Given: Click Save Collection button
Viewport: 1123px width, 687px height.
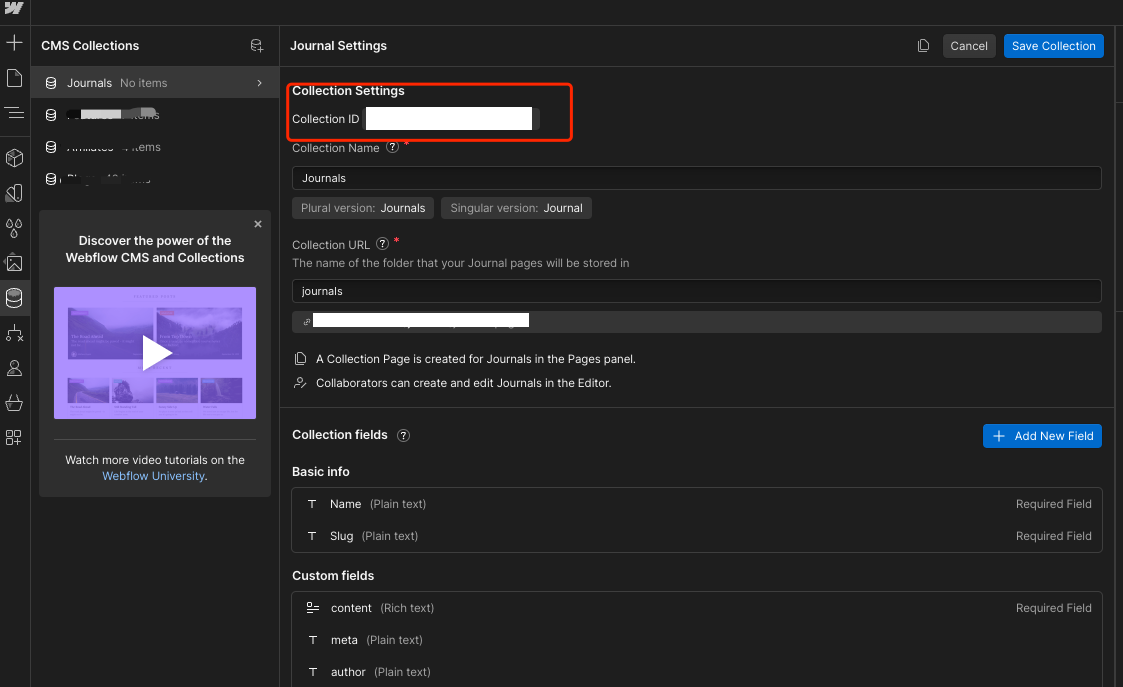Looking at the screenshot, I should (x=1053, y=46).
